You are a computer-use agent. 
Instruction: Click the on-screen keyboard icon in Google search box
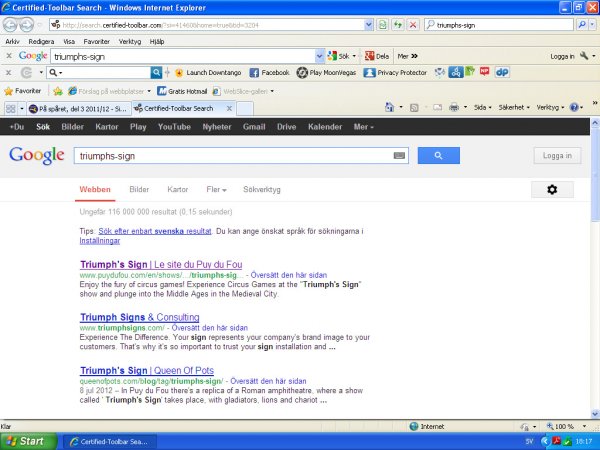399,155
